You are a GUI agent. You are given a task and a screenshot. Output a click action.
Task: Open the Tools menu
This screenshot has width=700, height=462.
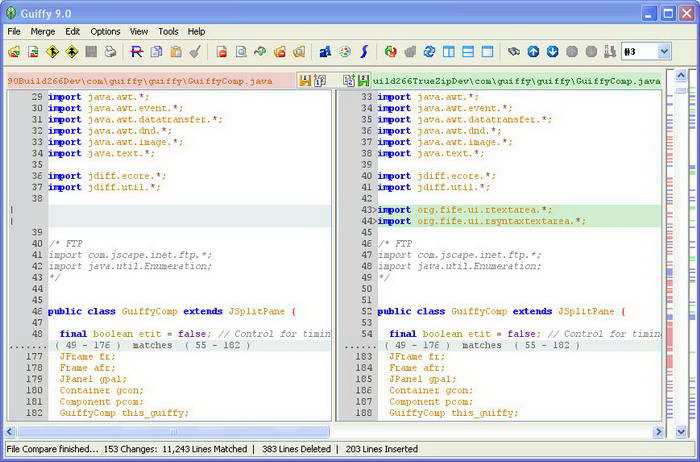click(x=168, y=31)
